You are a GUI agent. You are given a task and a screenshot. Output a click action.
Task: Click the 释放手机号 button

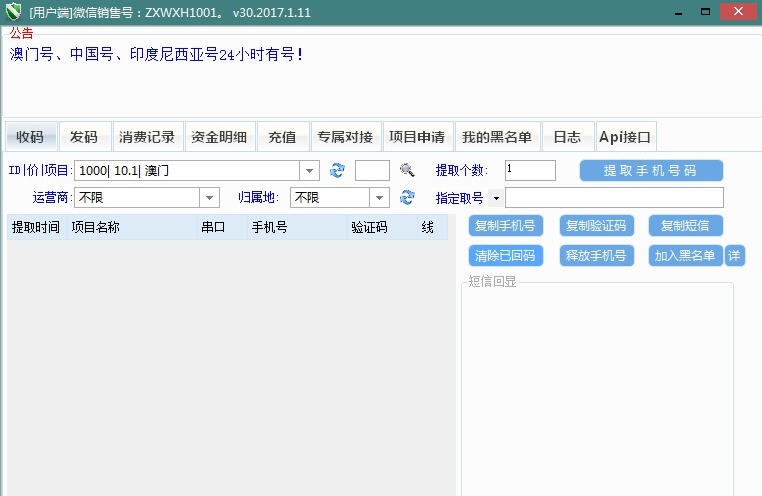point(596,256)
